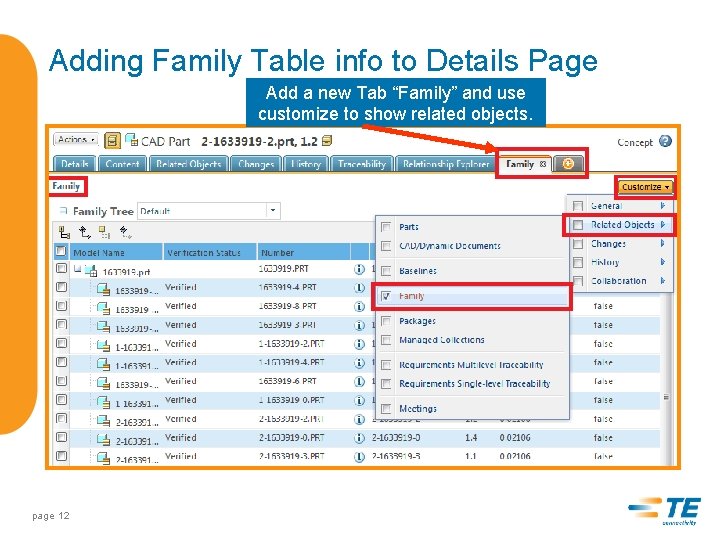The width and height of the screenshot is (720, 540).
Task: Enable the Packages checkbox
Action: tap(386, 321)
